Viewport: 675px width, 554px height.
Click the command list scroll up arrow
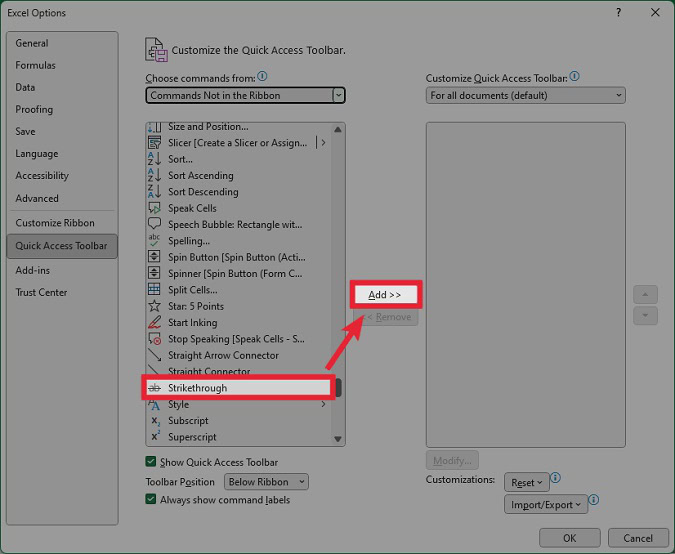click(338, 130)
